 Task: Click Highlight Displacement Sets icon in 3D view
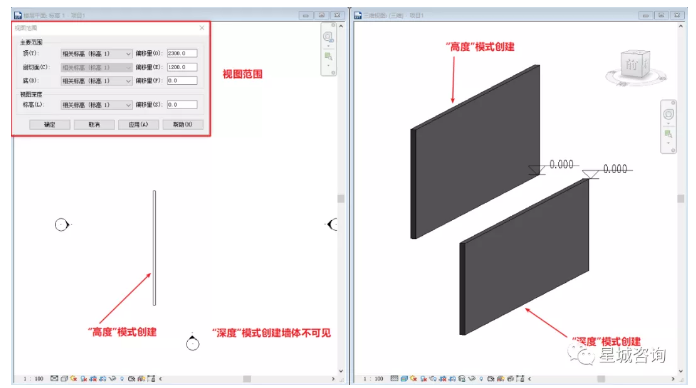click(510, 379)
